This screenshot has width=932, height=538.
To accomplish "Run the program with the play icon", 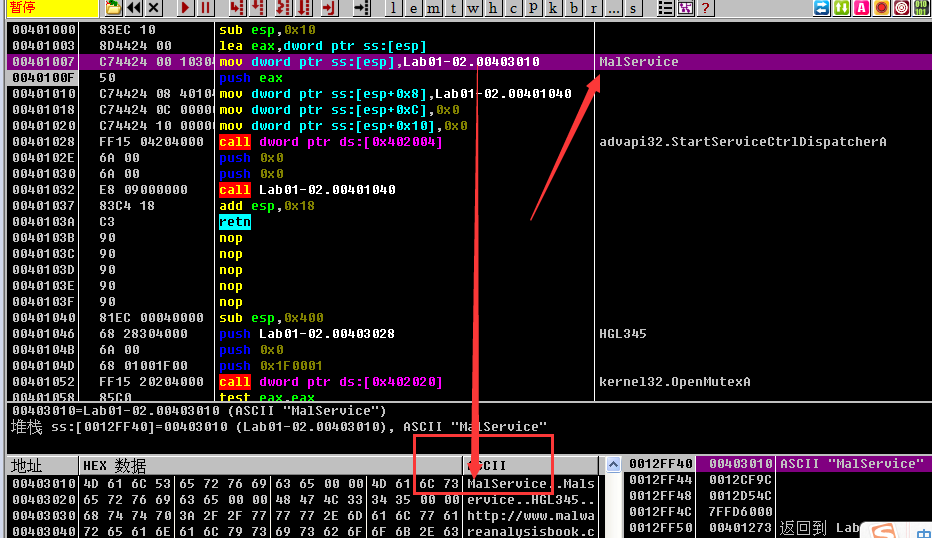I will 185,8.
